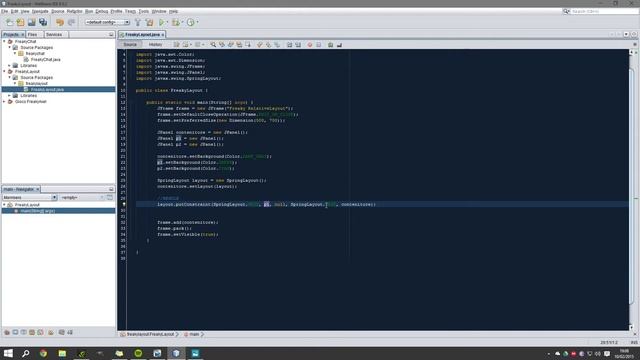Image resolution: width=640 pixels, height=360 pixels.
Task: Open the Windows Start menu
Action: pos(8,353)
